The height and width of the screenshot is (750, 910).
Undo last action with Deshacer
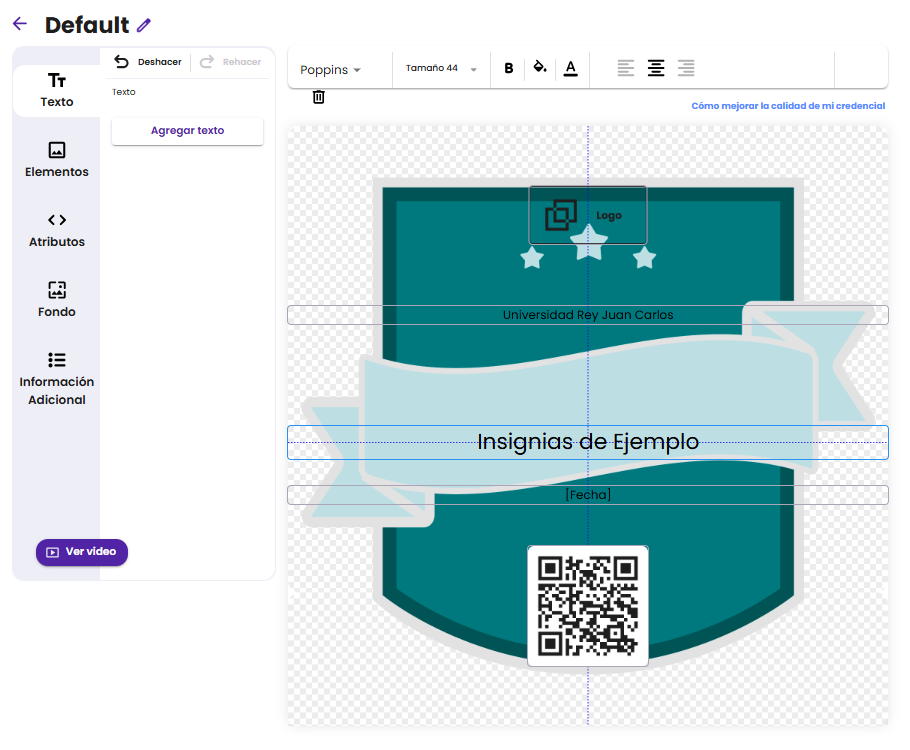tap(148, 62)
